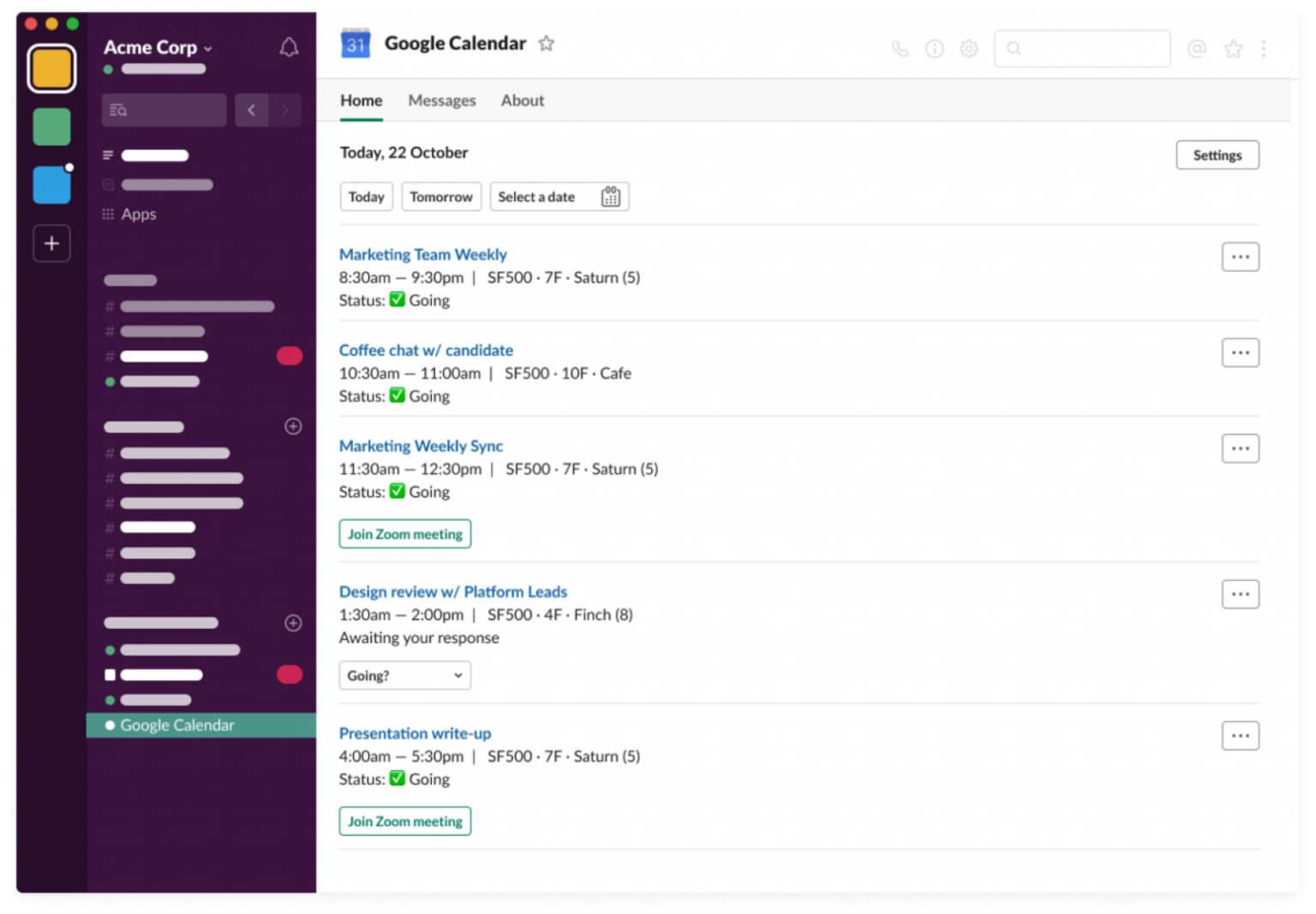Open Design review w/ Platform Leads link
The image size is (1316, 914).
coord(453,592)
